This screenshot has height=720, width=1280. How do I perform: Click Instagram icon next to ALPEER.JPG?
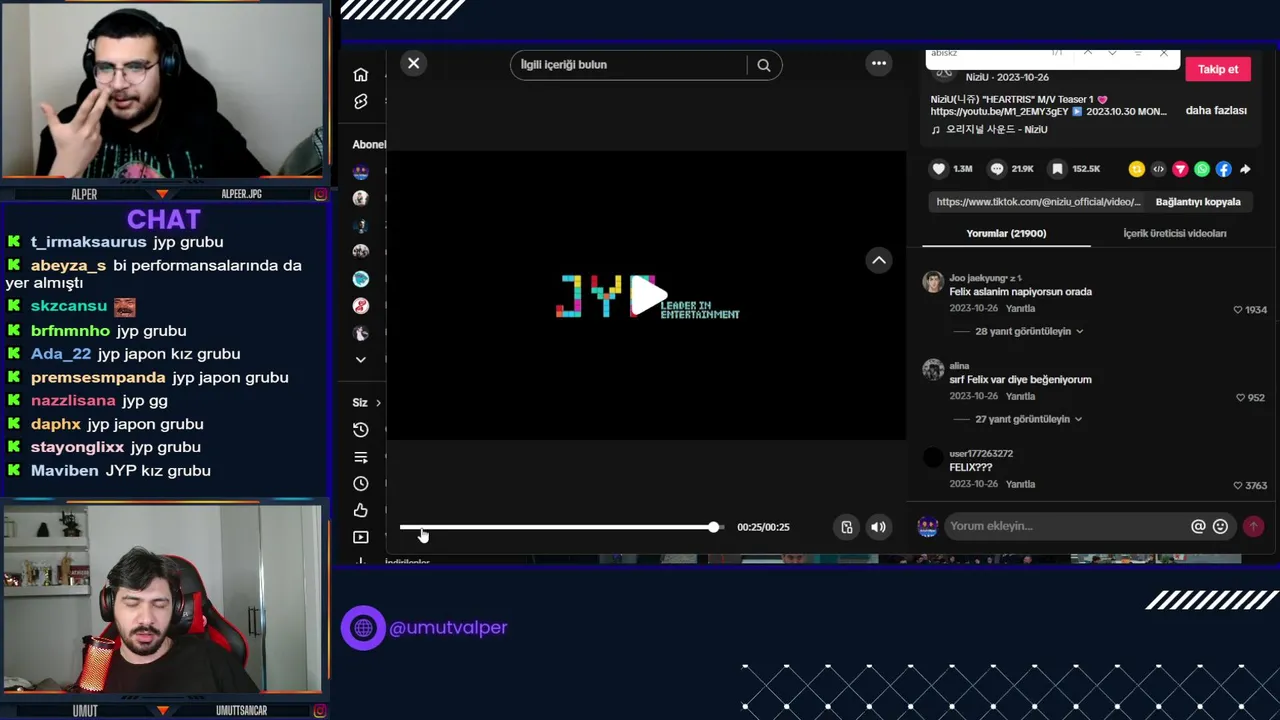pyautogui.click(x=320, y=194)
